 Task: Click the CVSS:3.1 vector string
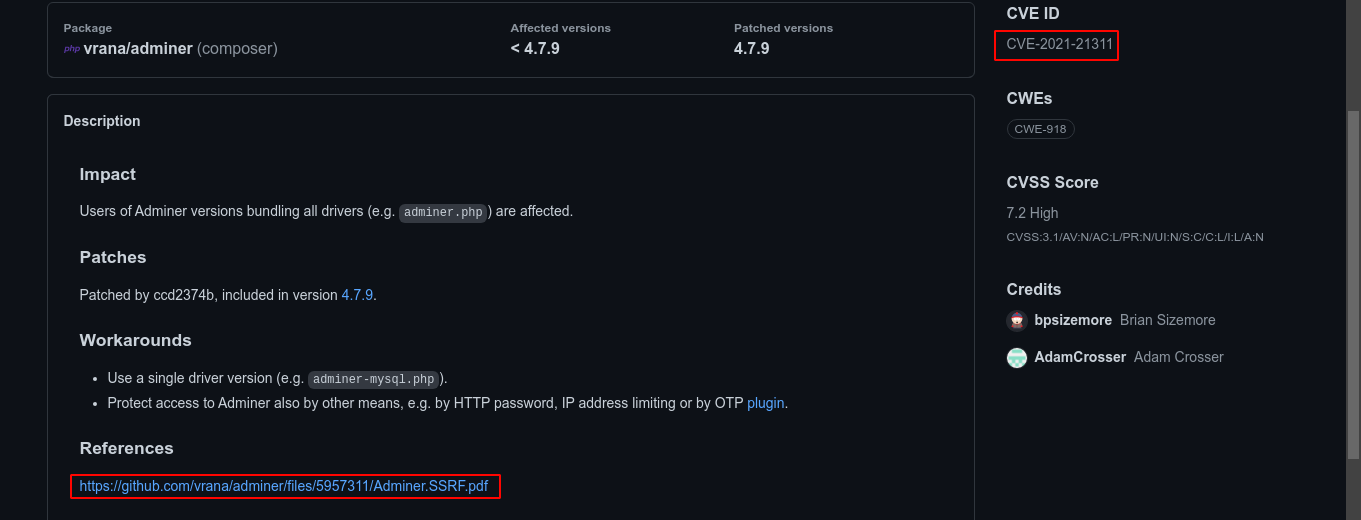point(1135,237)
